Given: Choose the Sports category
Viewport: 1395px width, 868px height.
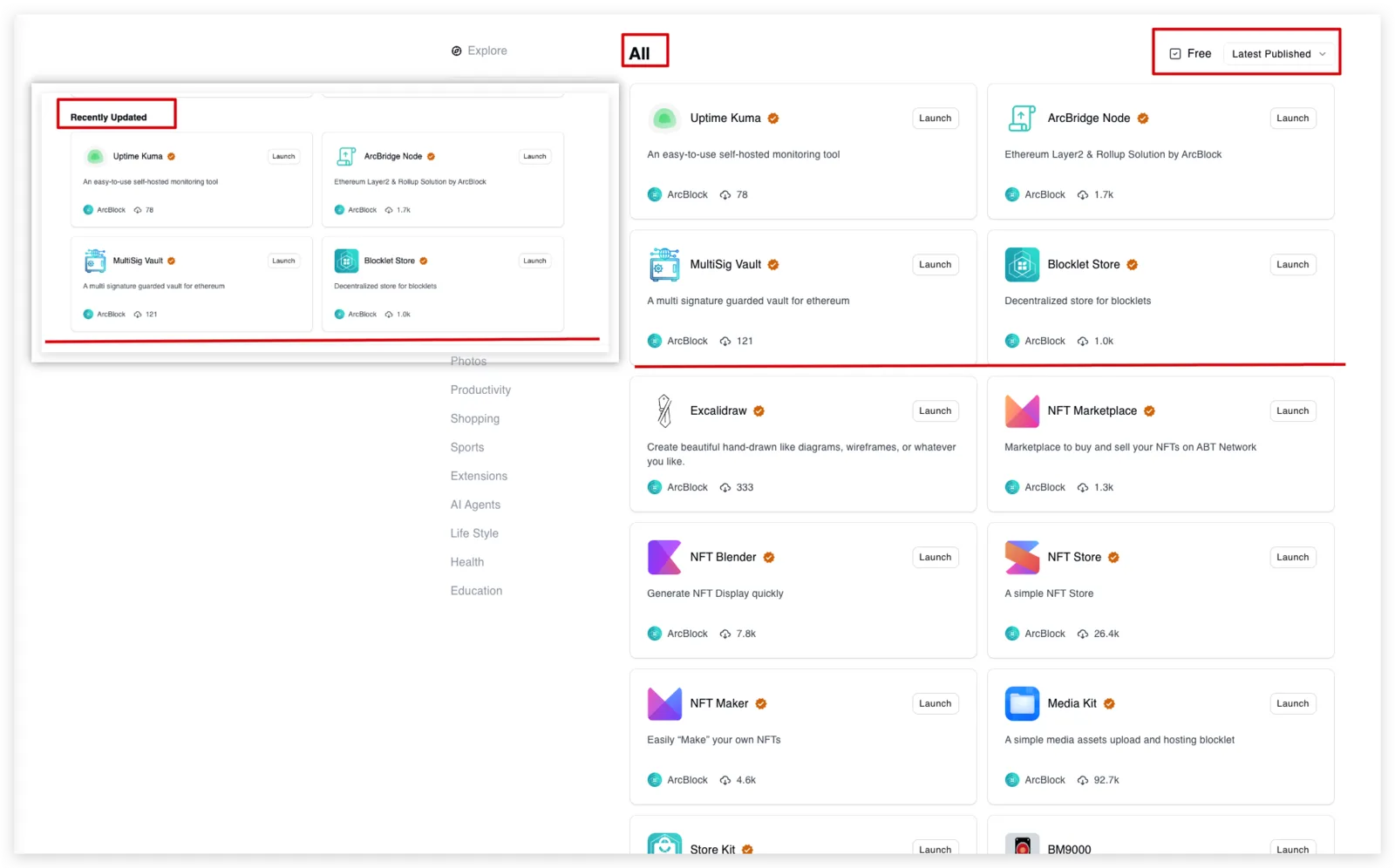Looking at the screenshot, I should point(467,448).
